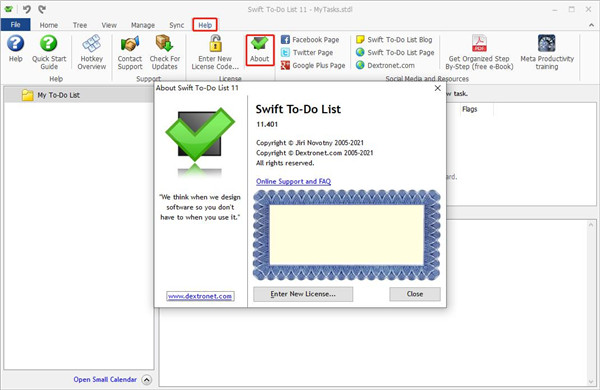This screenshot has height=390, width=600.
Task: Collapse the ribbon with the chevron
Action: coord(591,25)
